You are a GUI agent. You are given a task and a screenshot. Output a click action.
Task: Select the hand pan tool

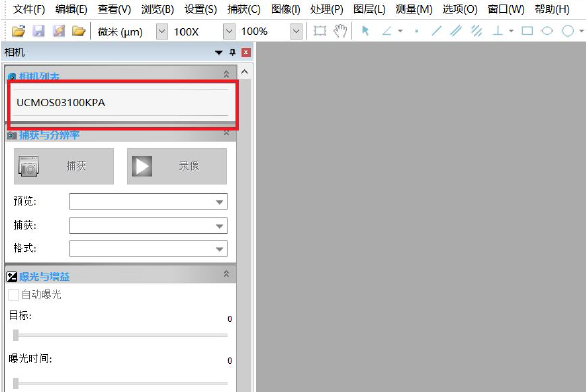340,31
